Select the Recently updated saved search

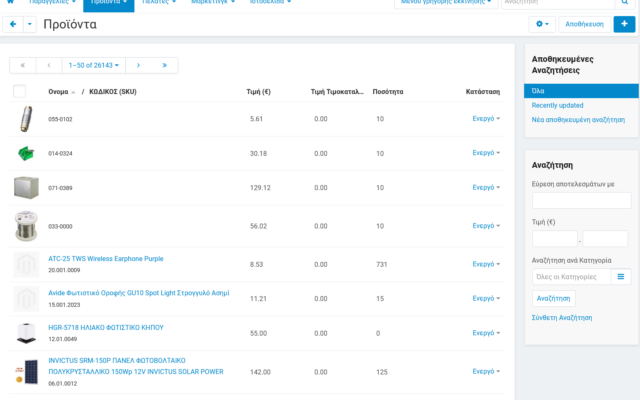click(x=557, y=105)
